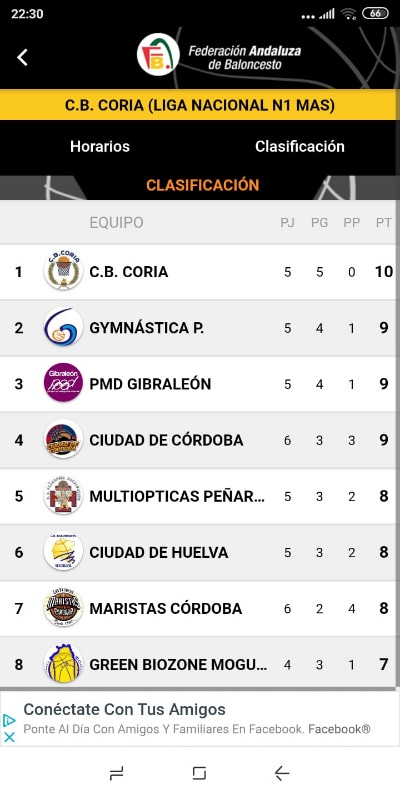The height and width of the screenshot is (800, 400).
Task: Close the Facebook ad with X icon
Action: click(9, 737)
